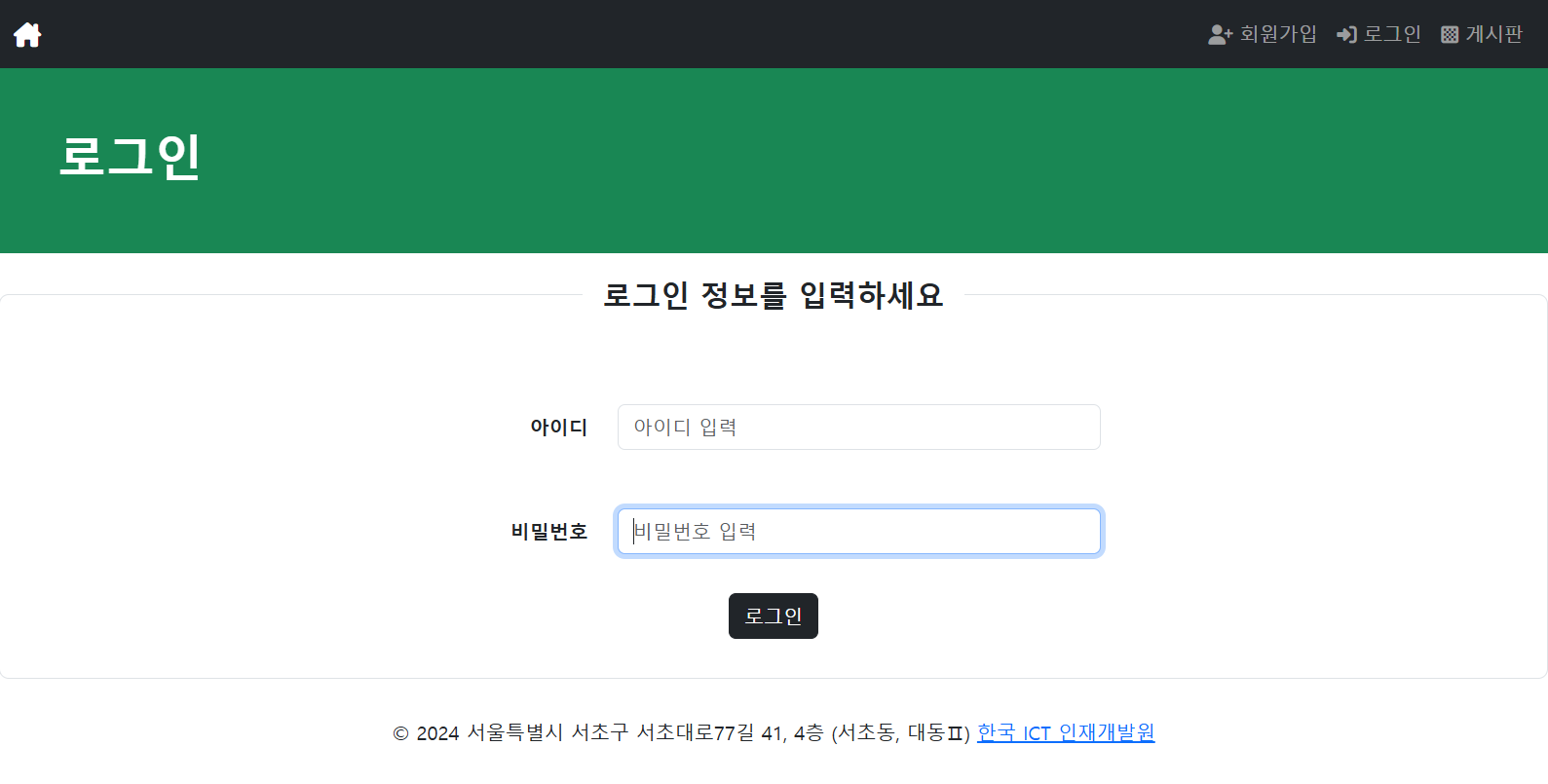Click the user-plus icon beside 회원가입

tap(1220, 35)
